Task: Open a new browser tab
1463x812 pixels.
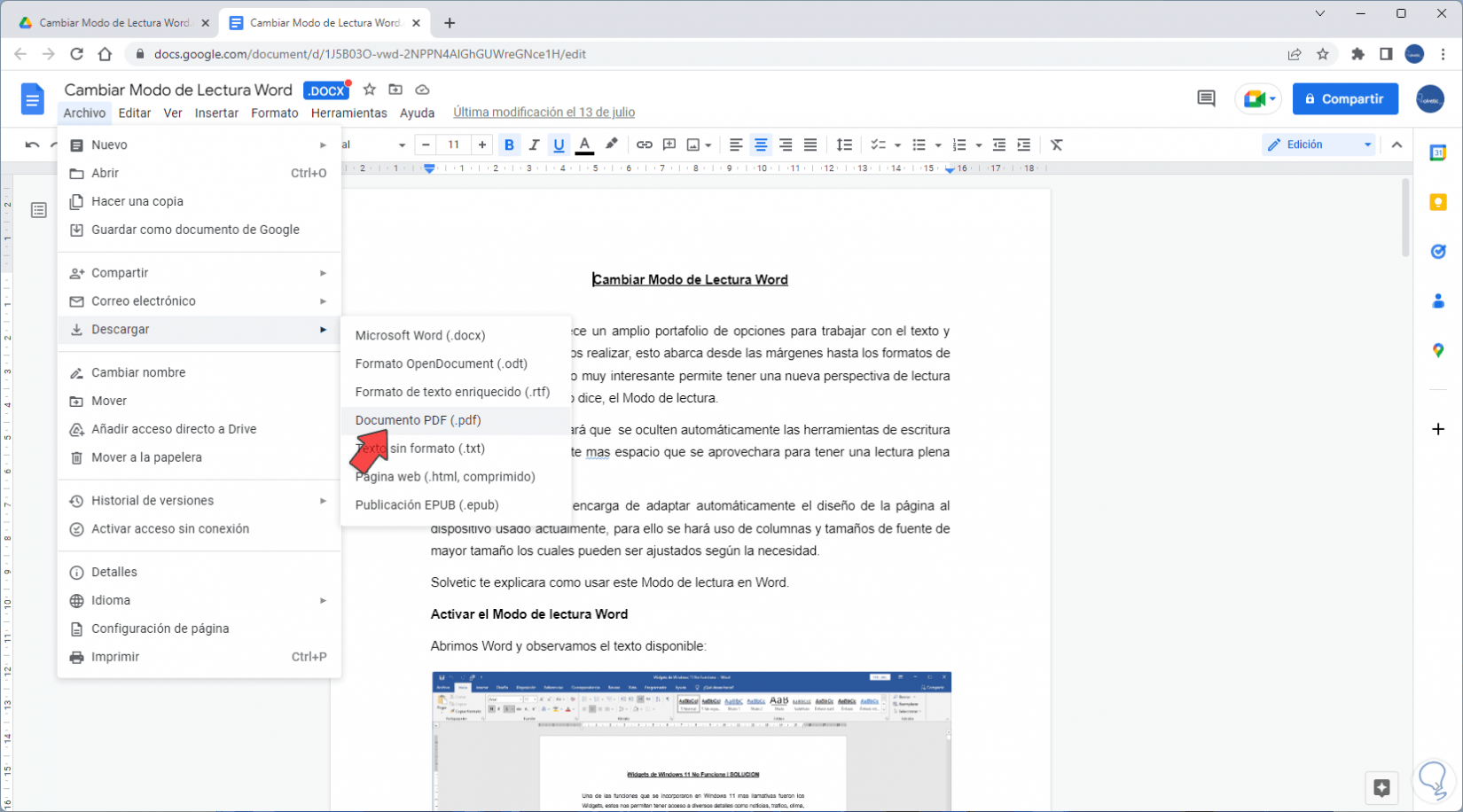Action: tap(450, 23)
